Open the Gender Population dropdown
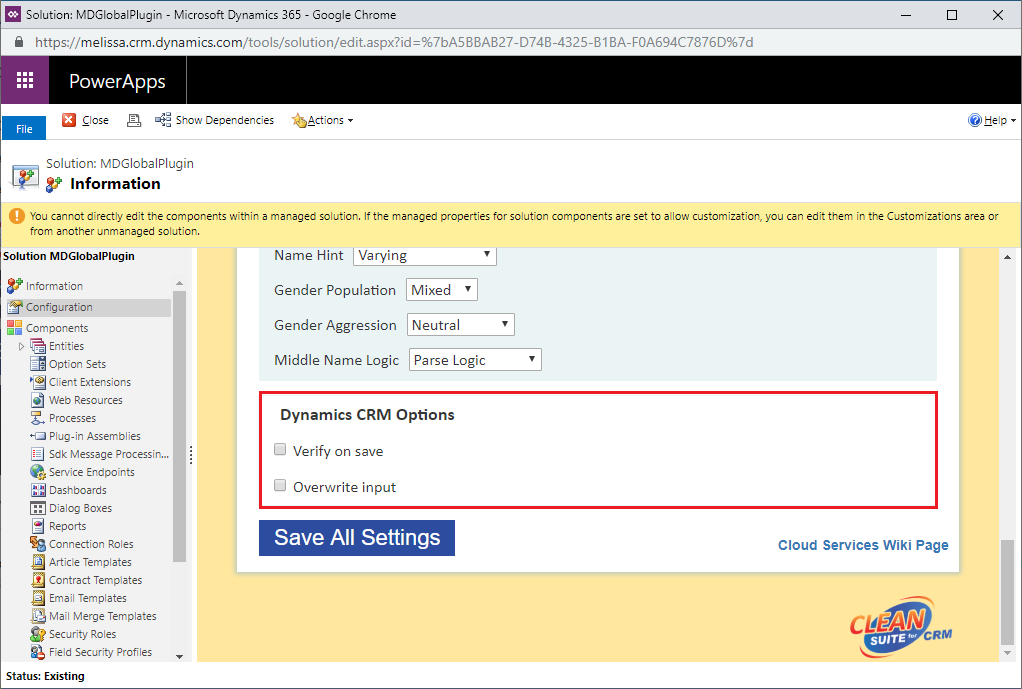1022x689 pixels. (442, 289)
